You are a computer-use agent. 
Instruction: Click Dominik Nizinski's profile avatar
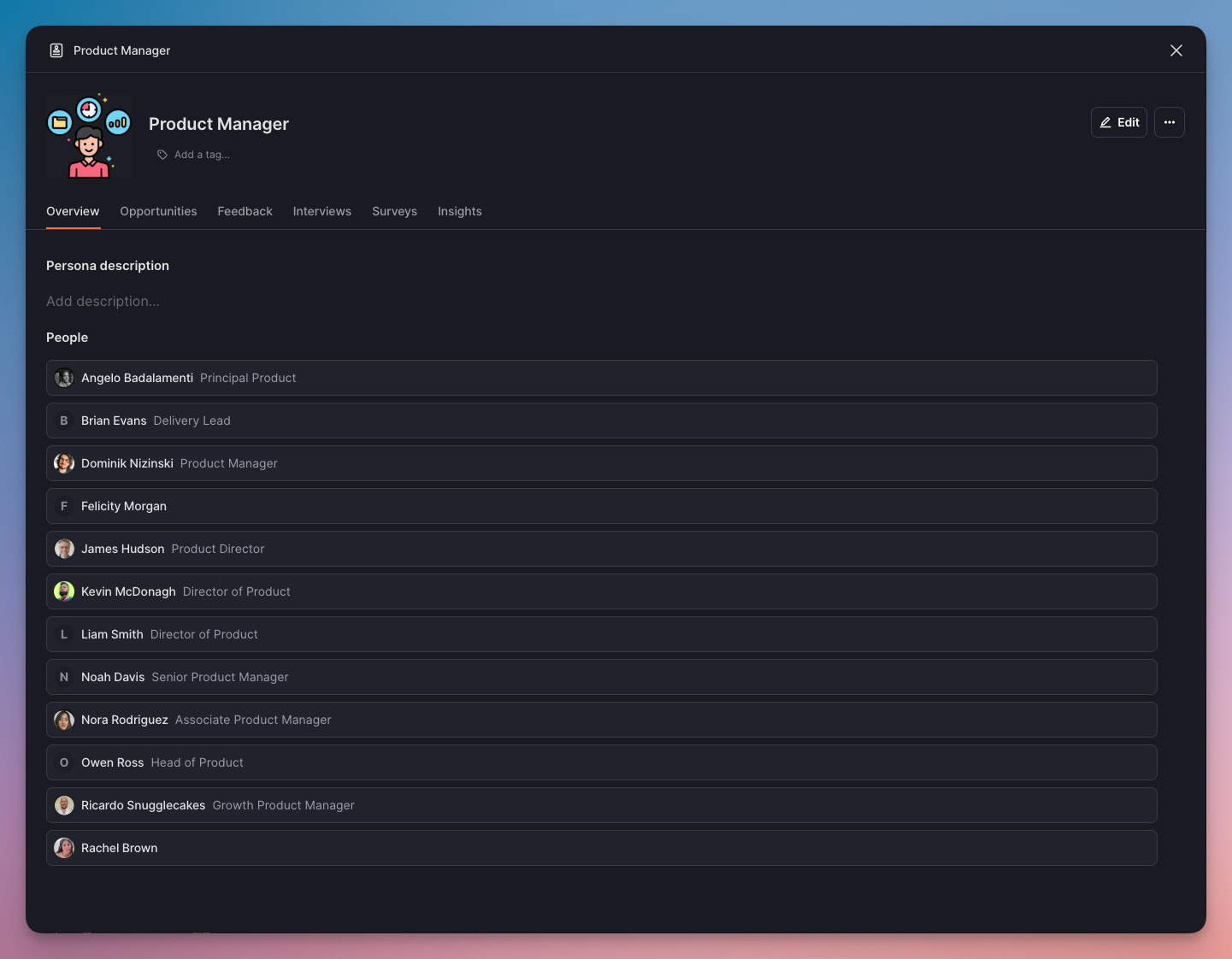[64, 463]
